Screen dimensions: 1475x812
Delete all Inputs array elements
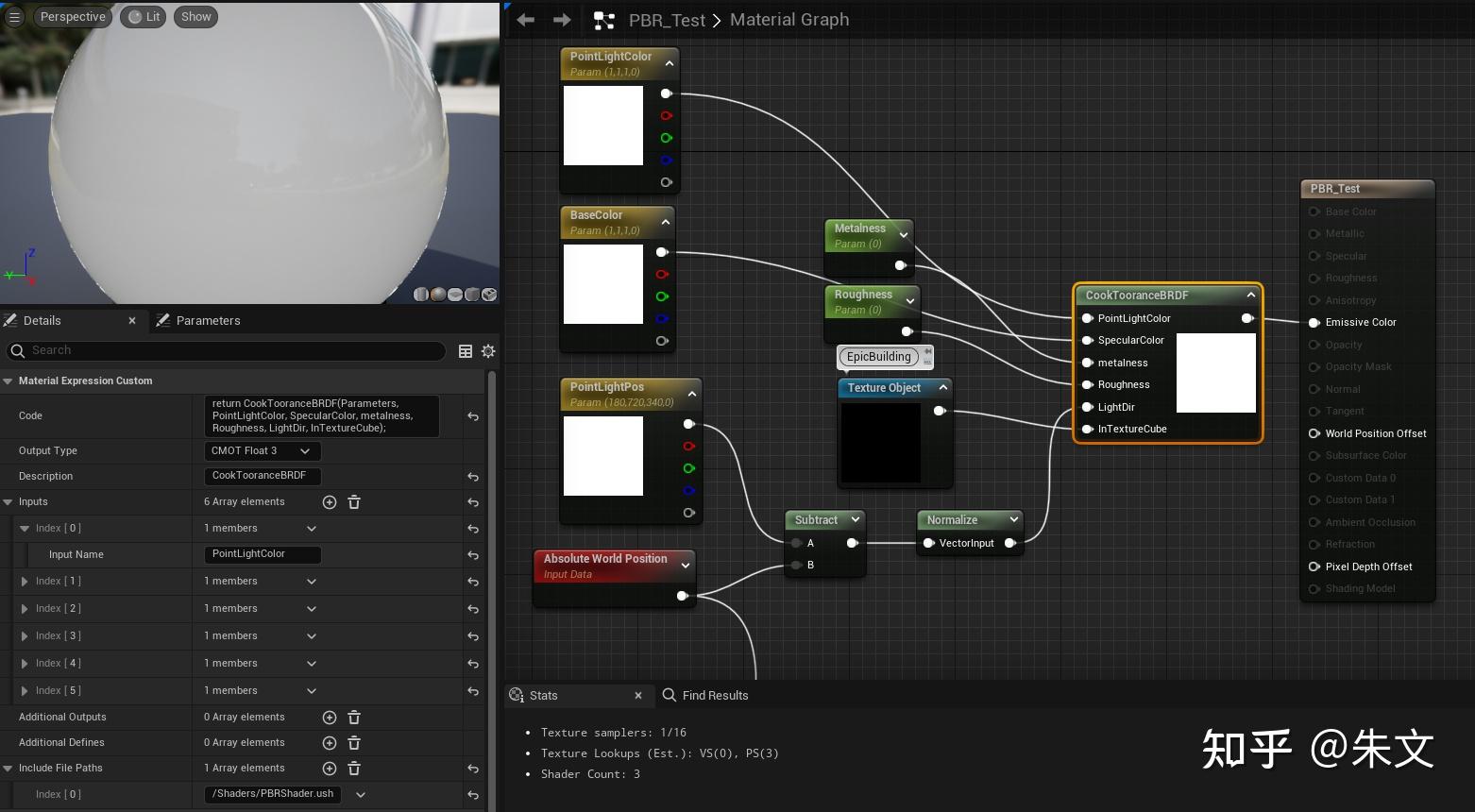[354, 502]
